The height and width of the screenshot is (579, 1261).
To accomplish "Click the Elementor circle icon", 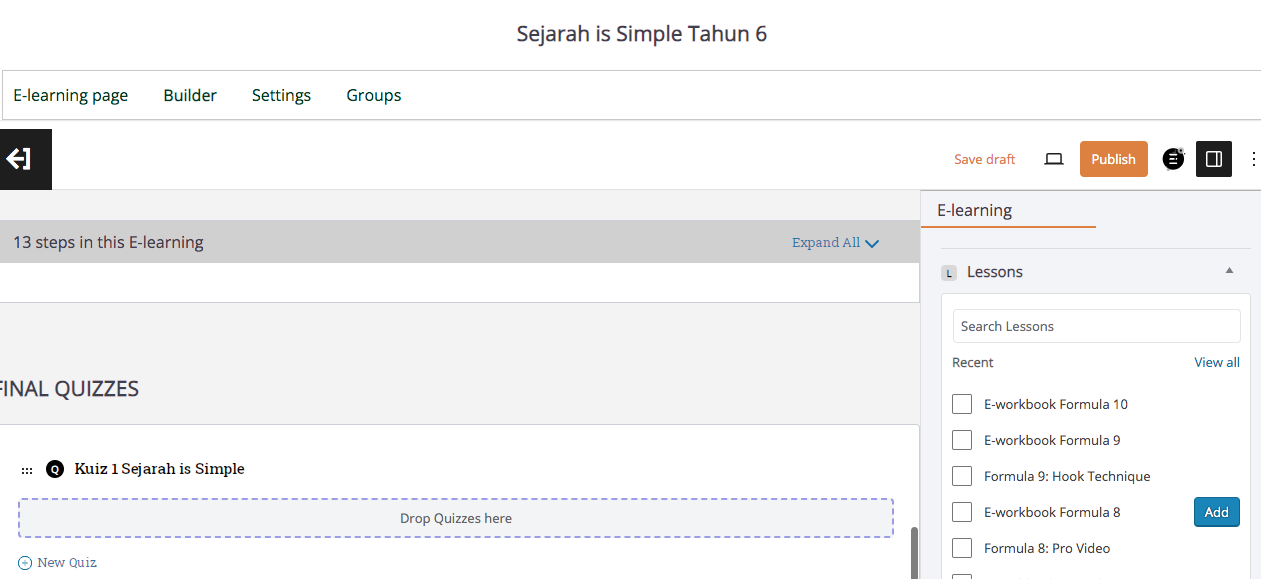I will [x=1173, y=159].
